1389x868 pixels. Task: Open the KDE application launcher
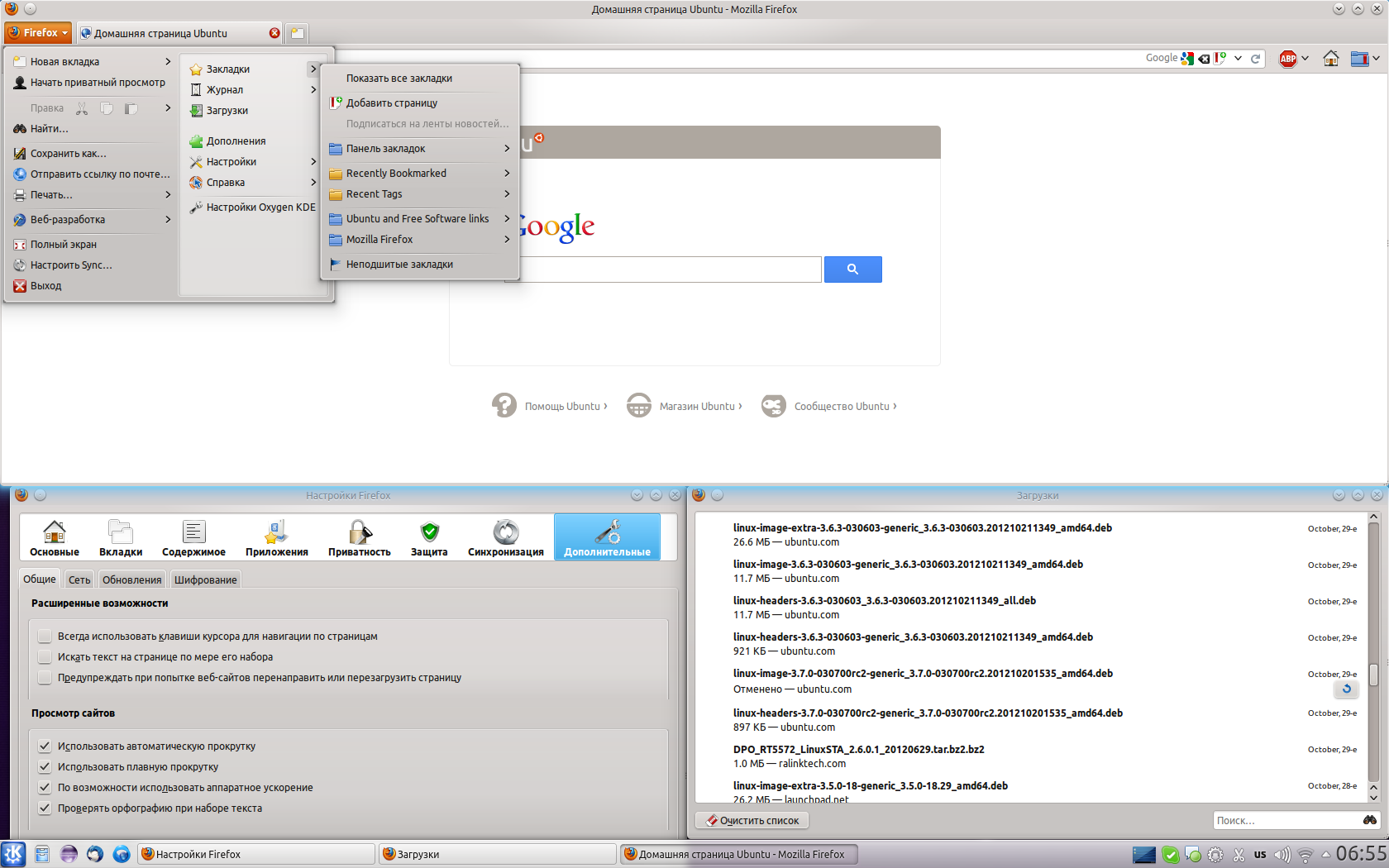13,854
